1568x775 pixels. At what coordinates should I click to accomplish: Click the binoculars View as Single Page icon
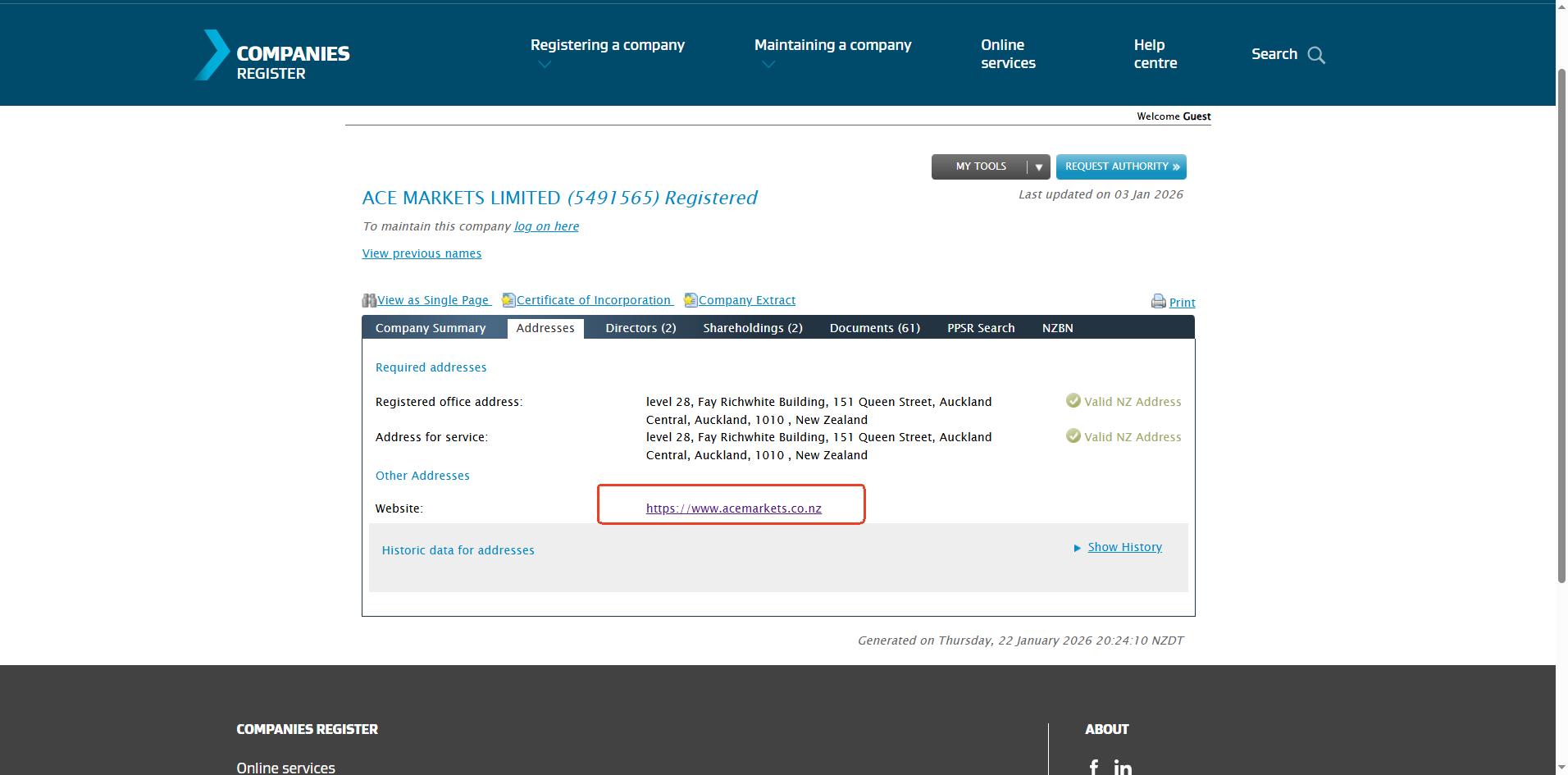pyautogui.click(x=369, y=301)
